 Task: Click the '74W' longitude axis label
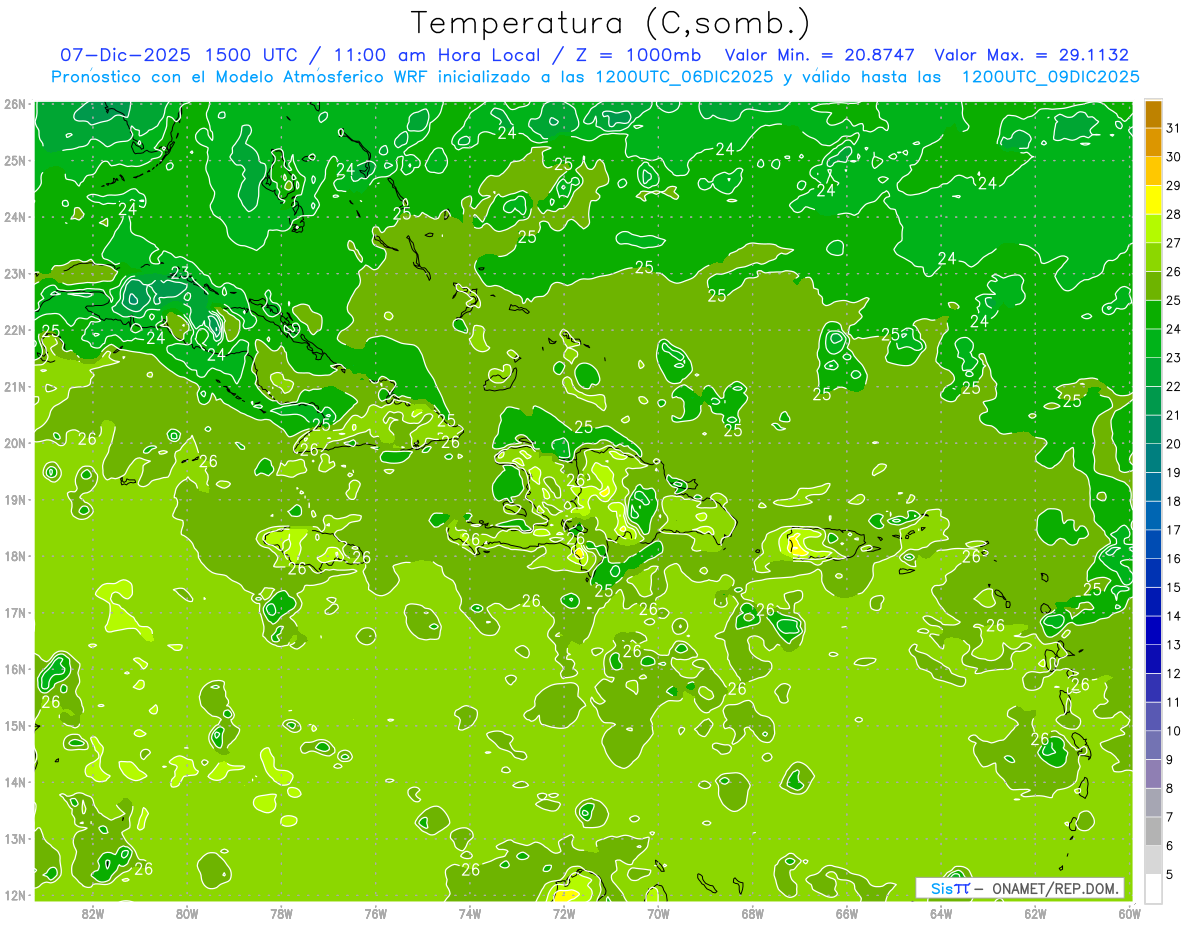pos(470,913)
